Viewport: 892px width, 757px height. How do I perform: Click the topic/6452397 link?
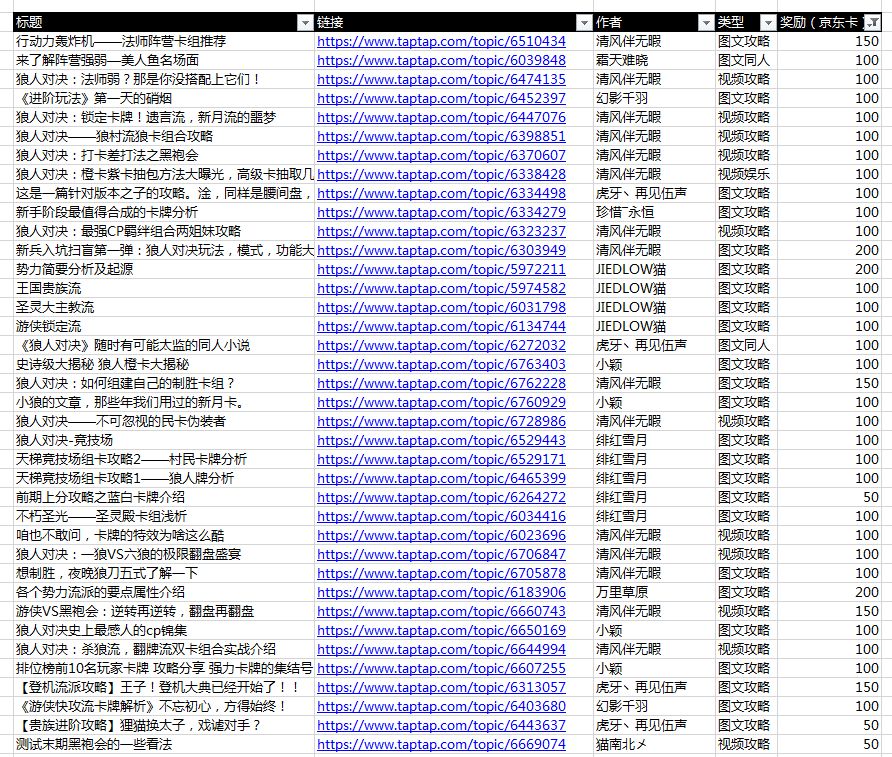[441, 98]
